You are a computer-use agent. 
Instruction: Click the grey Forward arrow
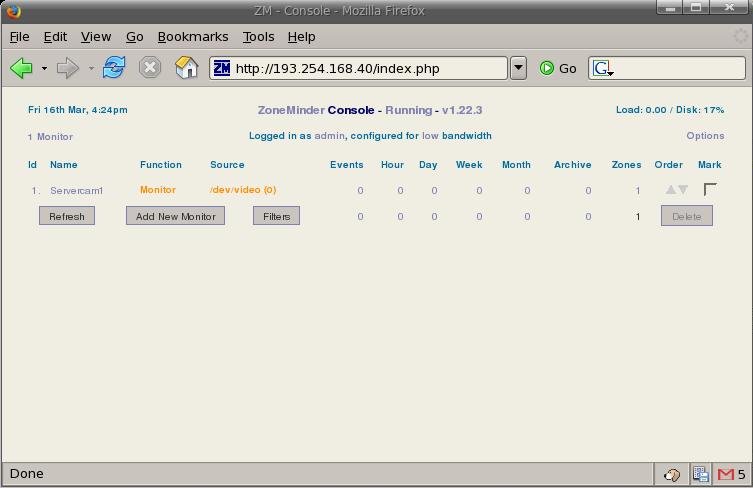click(67, 68)
